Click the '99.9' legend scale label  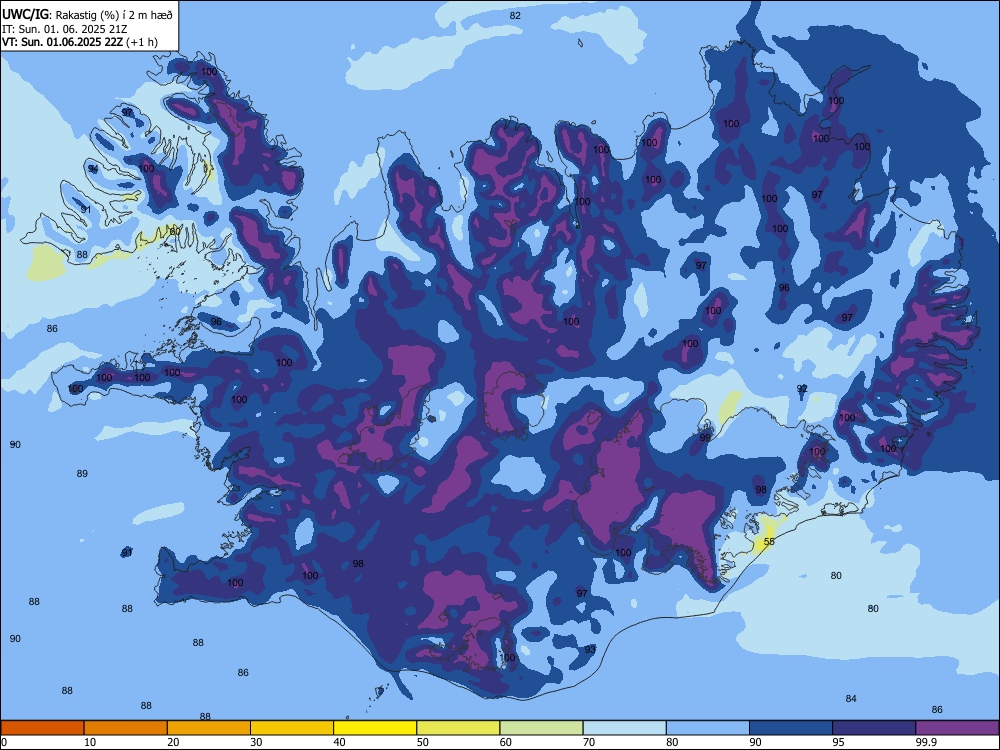pyautogui.click(x=926, y=742)
